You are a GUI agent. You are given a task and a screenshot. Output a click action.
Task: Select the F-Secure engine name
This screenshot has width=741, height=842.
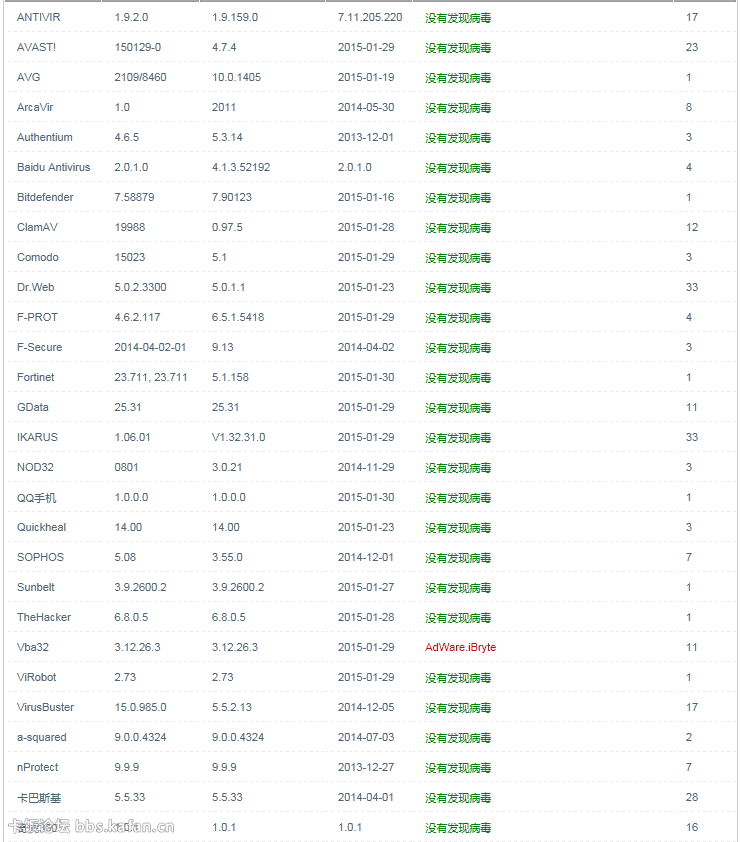point(39,347)
